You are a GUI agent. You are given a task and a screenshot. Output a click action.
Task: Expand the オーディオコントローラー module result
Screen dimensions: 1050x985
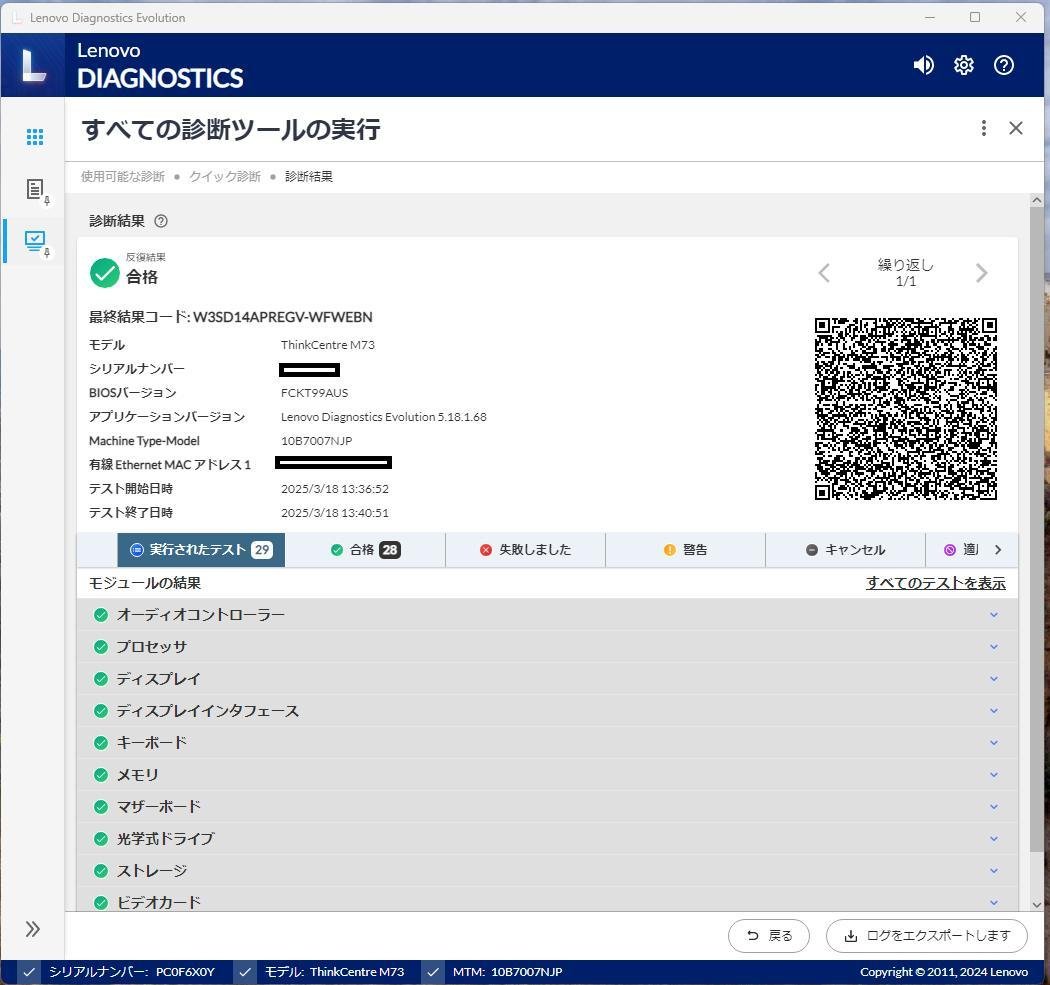tap(993, 615)
